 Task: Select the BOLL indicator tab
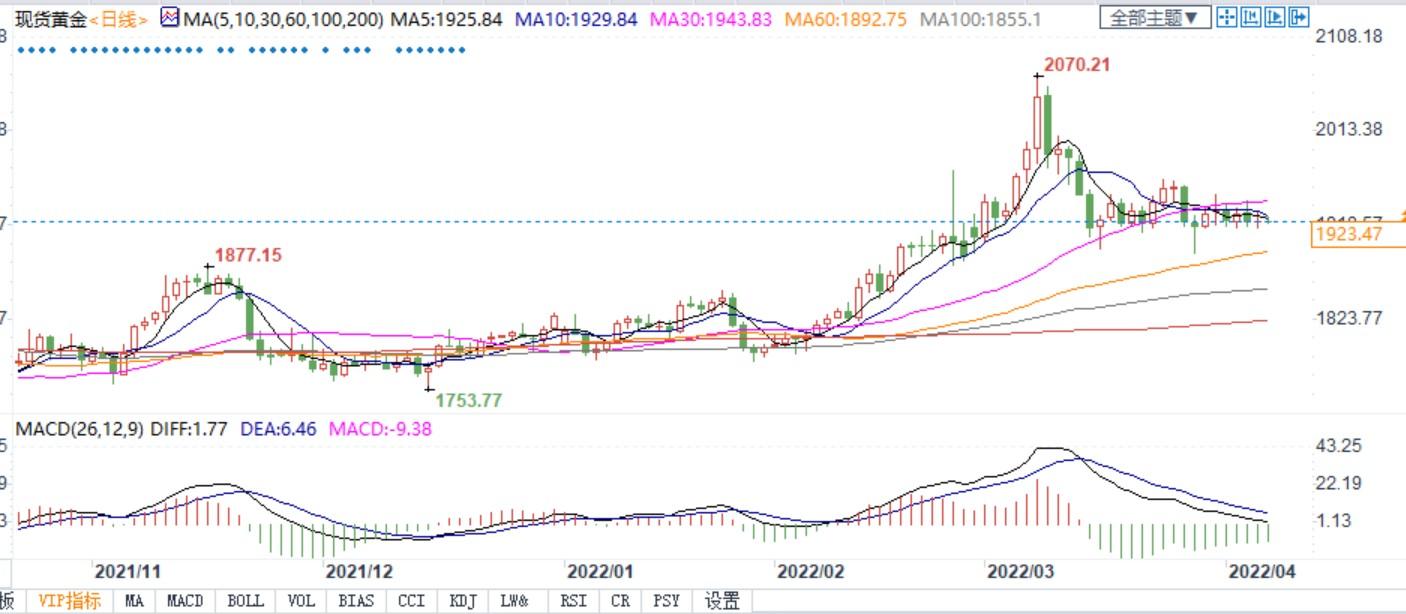click(x=245, y=601)
